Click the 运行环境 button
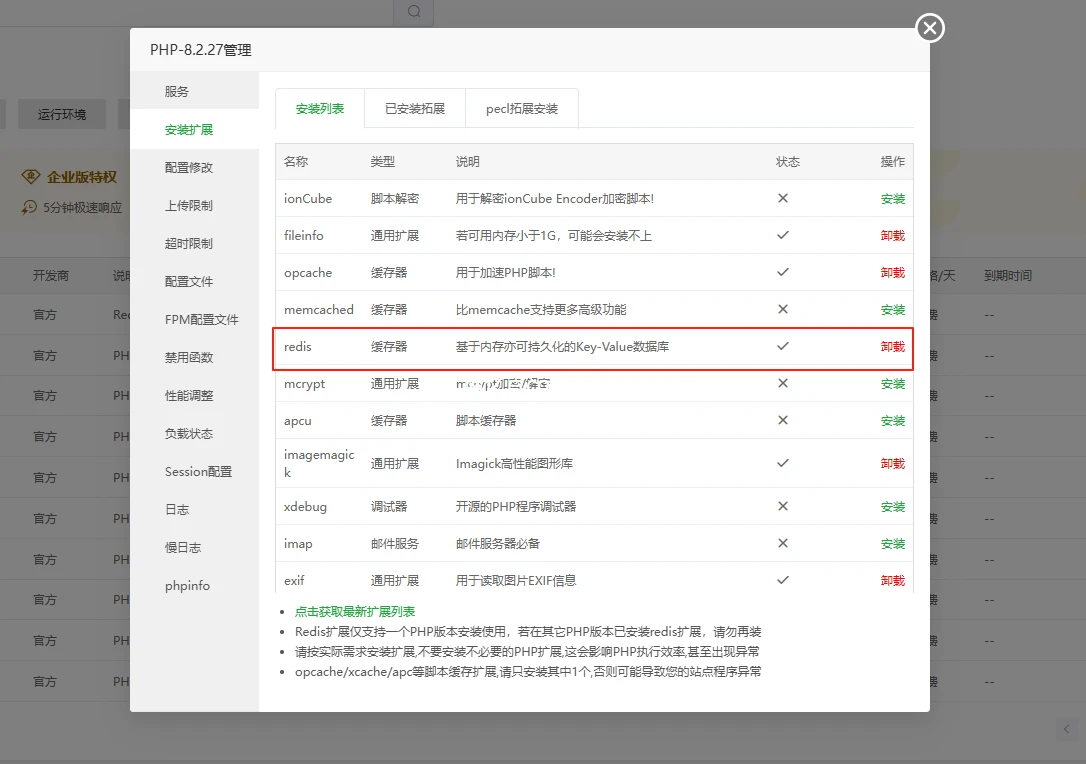This screenshot has height=764, width=1086. (62, 114)
